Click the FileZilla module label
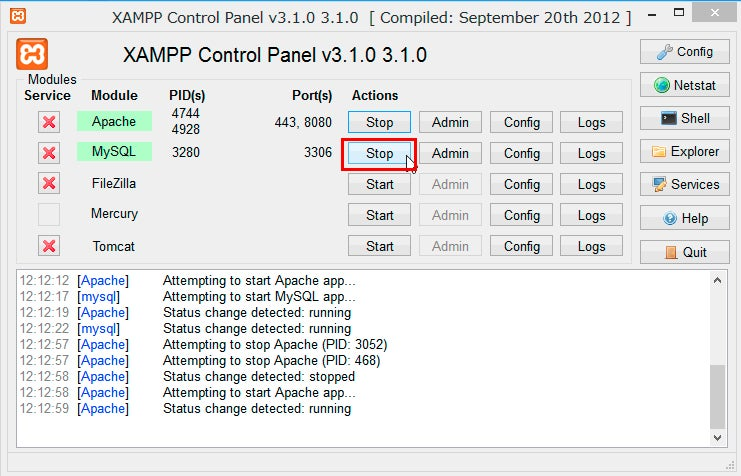 [x=114, y=183]
